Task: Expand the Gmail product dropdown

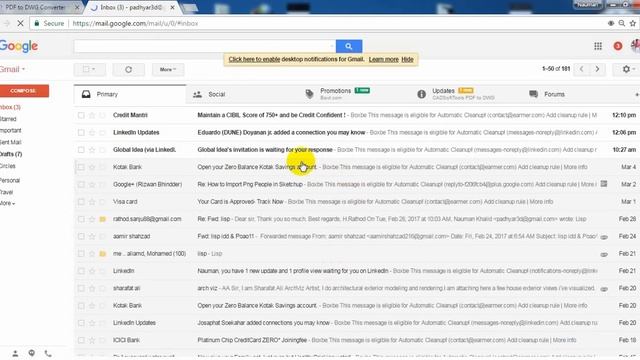Action: pyautogui.click(x=12, y=69)
